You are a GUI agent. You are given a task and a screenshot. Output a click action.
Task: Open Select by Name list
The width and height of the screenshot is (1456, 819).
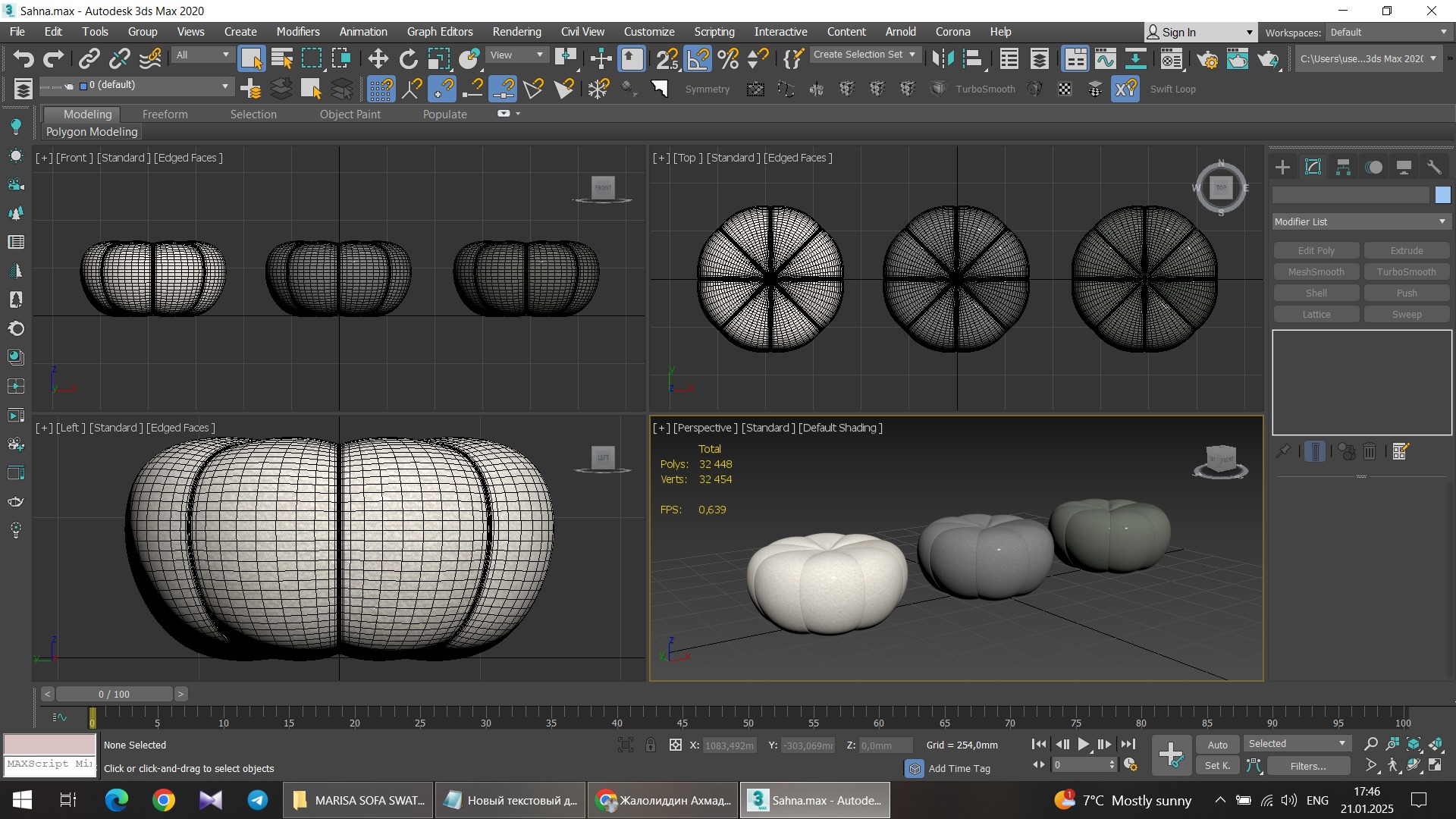[x=282, y=58]
